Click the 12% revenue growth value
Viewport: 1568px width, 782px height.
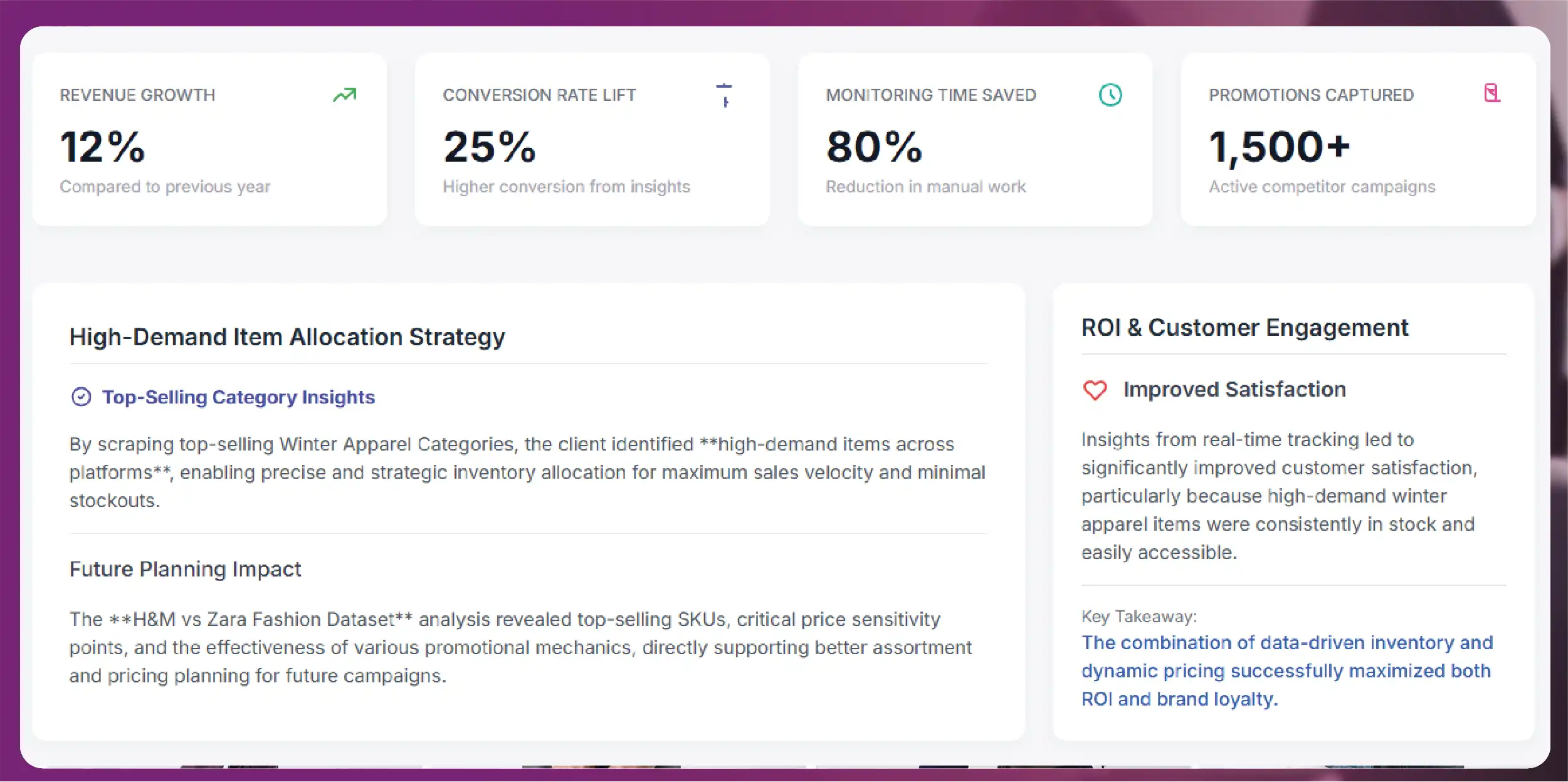(x=103, y=147)
